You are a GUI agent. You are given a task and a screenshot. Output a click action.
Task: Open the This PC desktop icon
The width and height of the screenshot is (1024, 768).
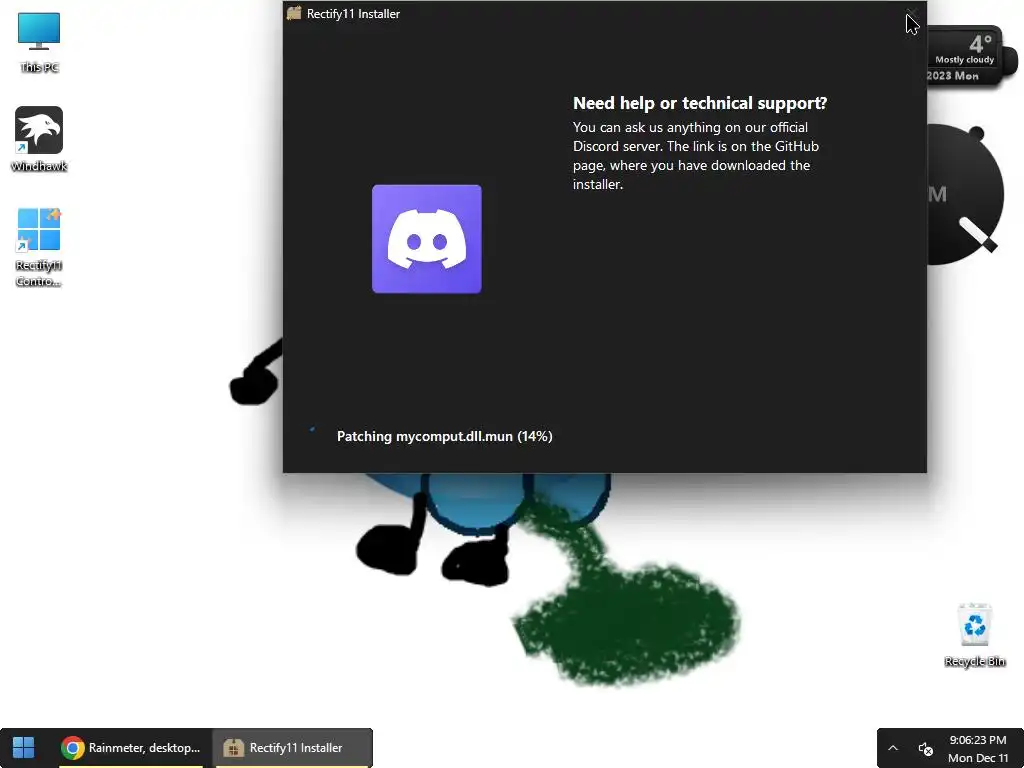click(39, 42)
